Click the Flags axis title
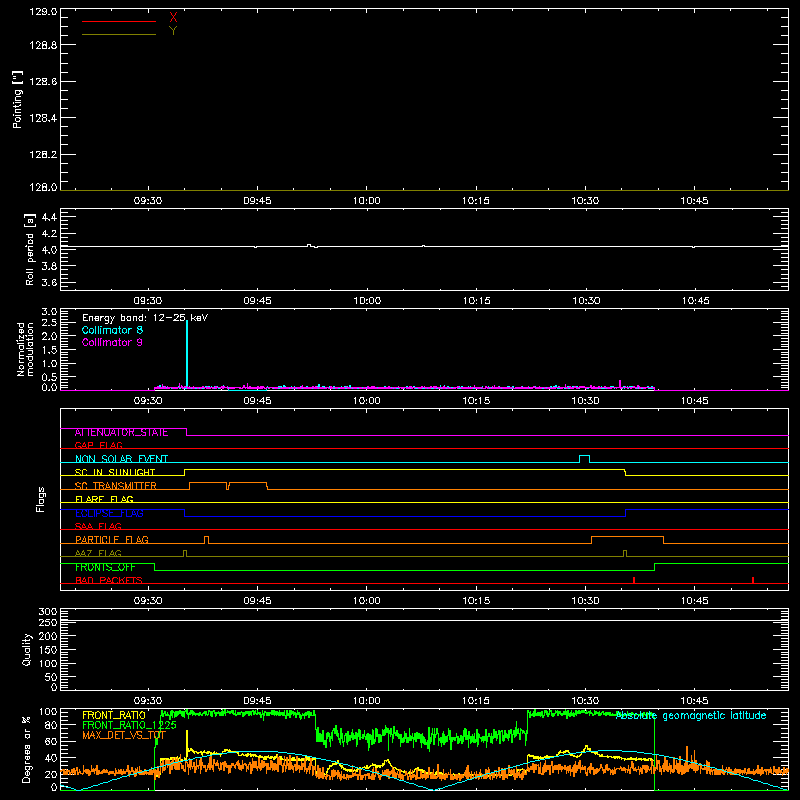This screenshot has height=800, width=800. pos(40,499)
